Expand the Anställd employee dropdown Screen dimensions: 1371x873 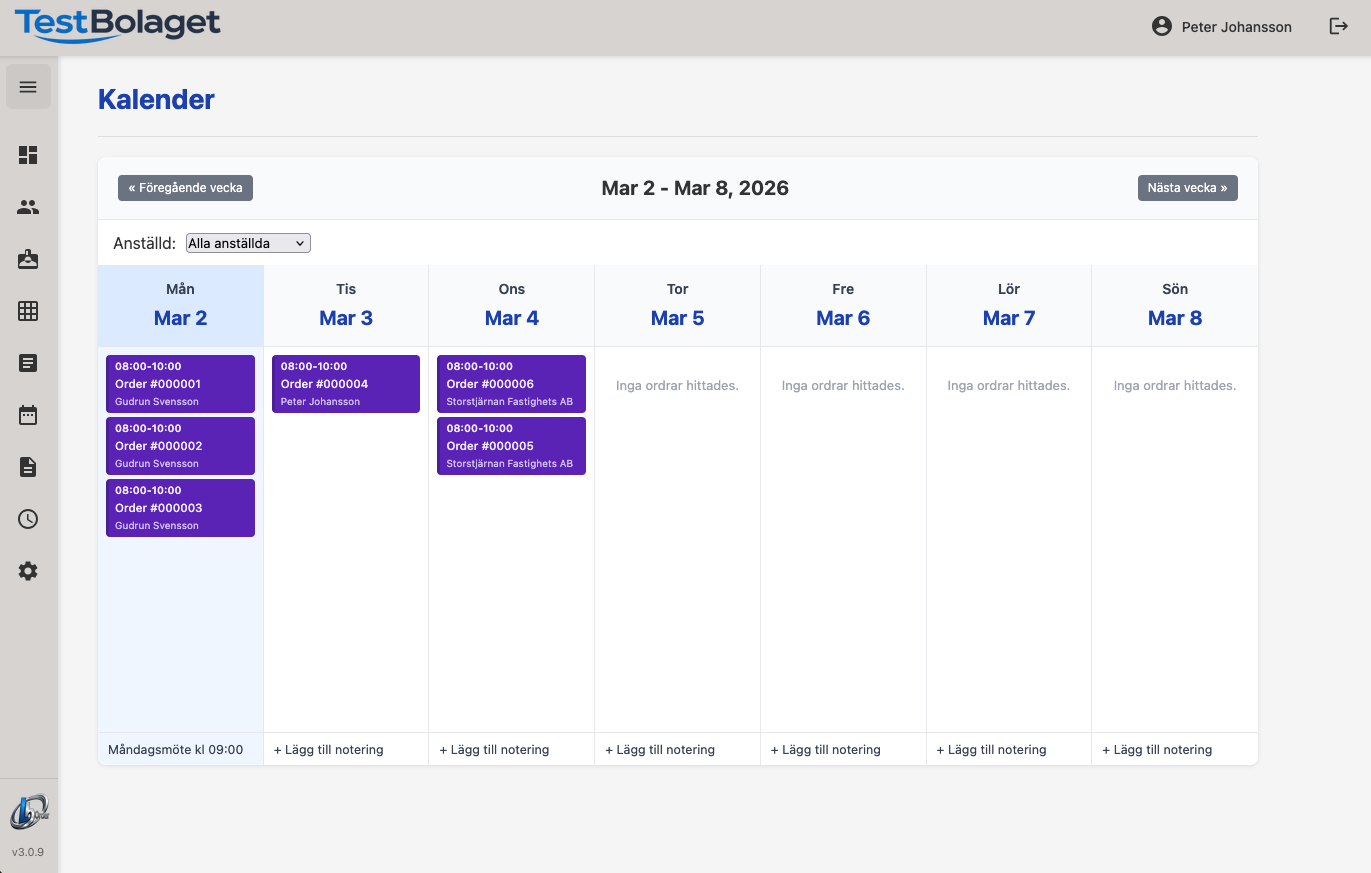click(248, 243)
